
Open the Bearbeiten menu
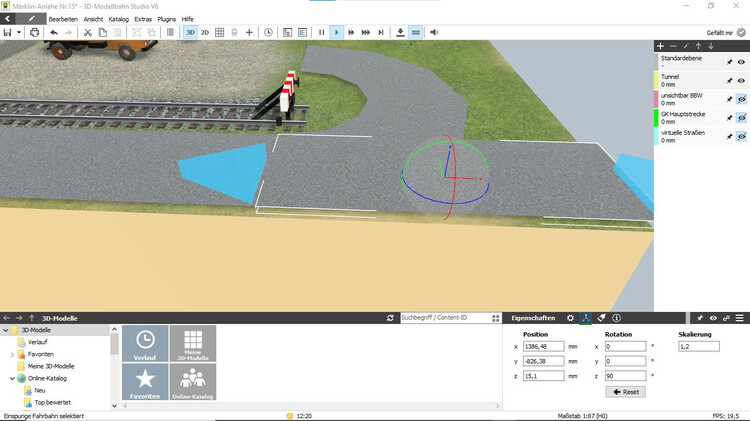click(x=63, y=19)
